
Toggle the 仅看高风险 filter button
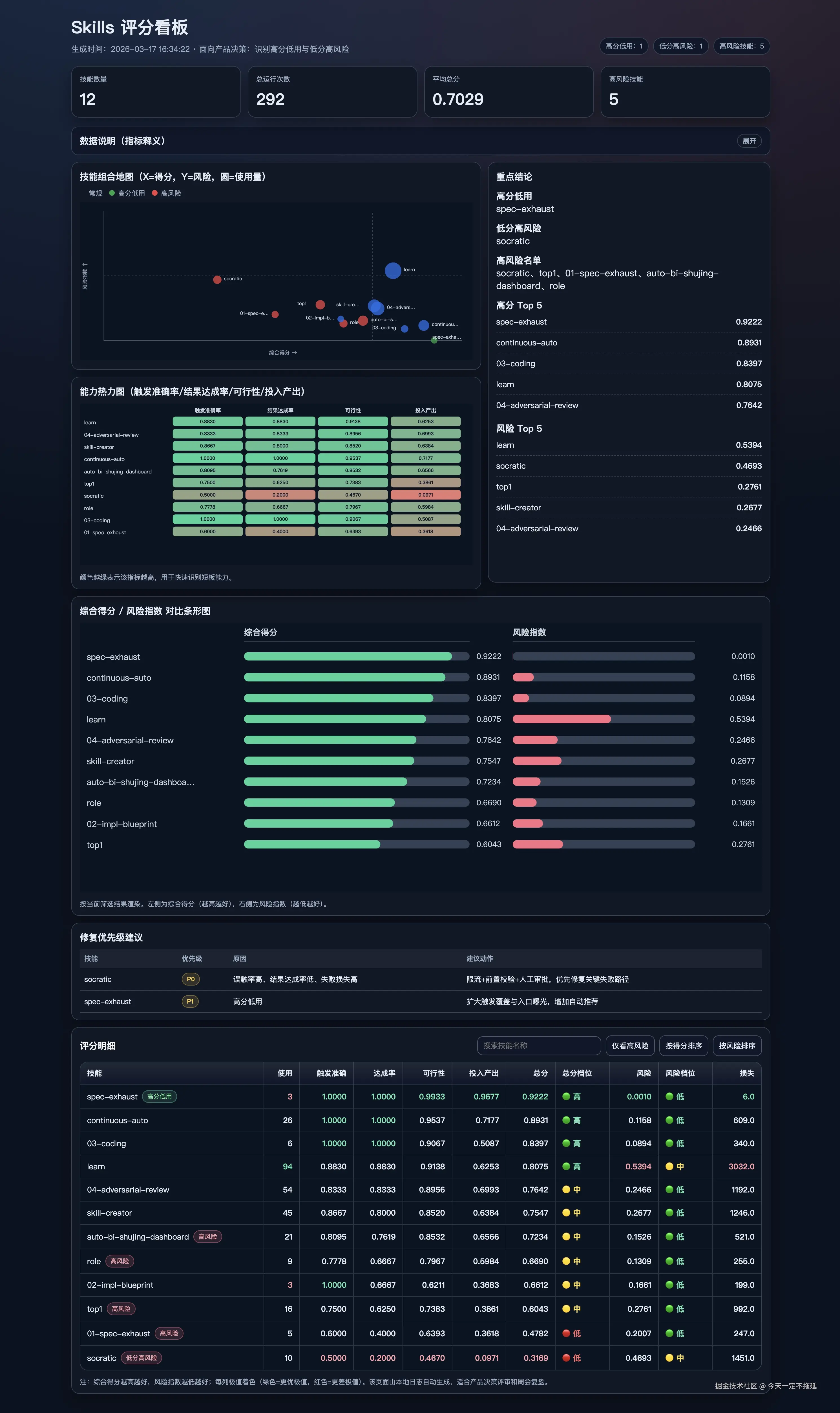click(629, 1045)
